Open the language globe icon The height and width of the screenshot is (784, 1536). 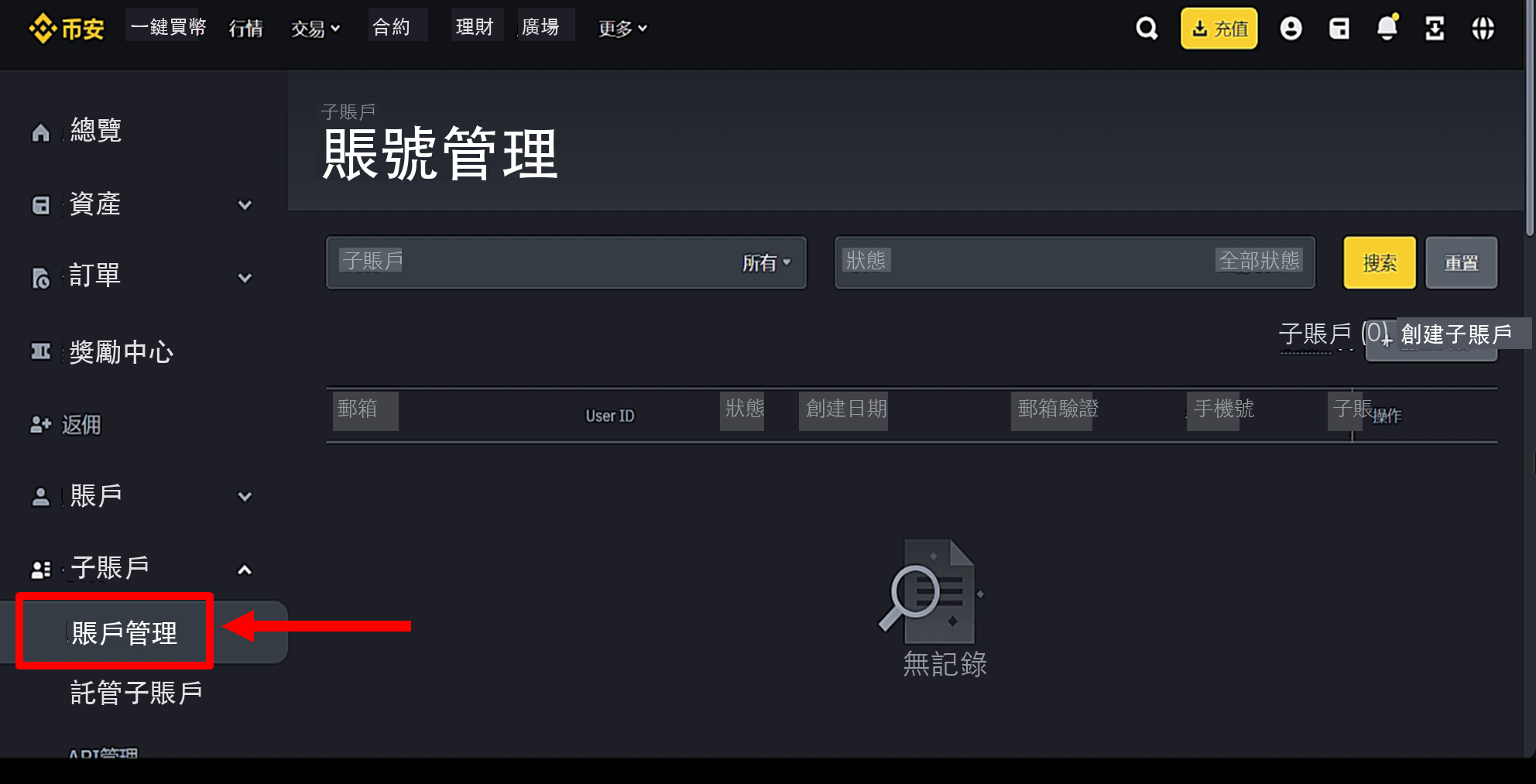pos(1483,29)
